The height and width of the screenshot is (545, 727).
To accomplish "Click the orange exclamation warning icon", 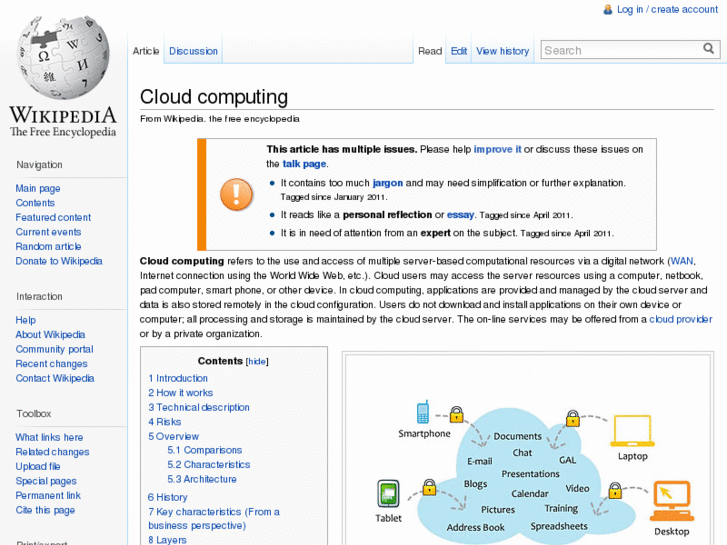I will [x=236, y=194].
